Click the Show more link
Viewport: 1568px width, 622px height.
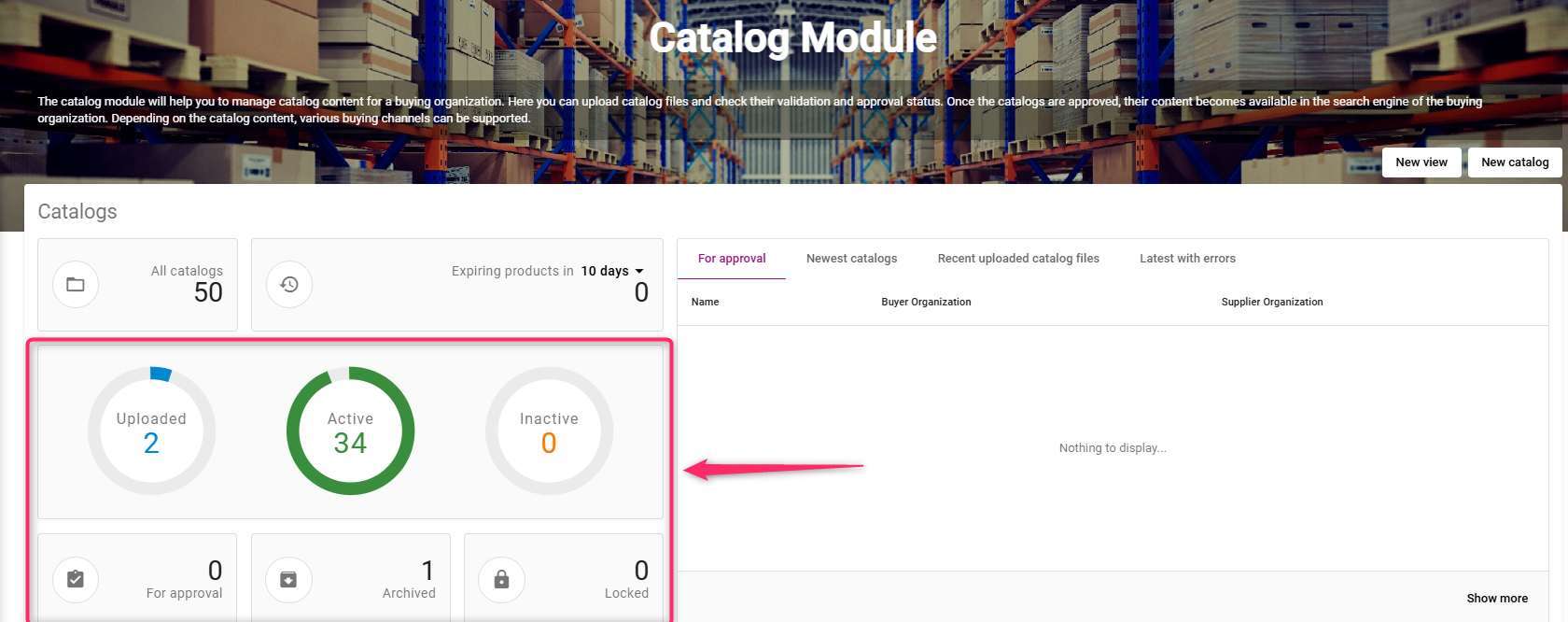[1497, 599]
